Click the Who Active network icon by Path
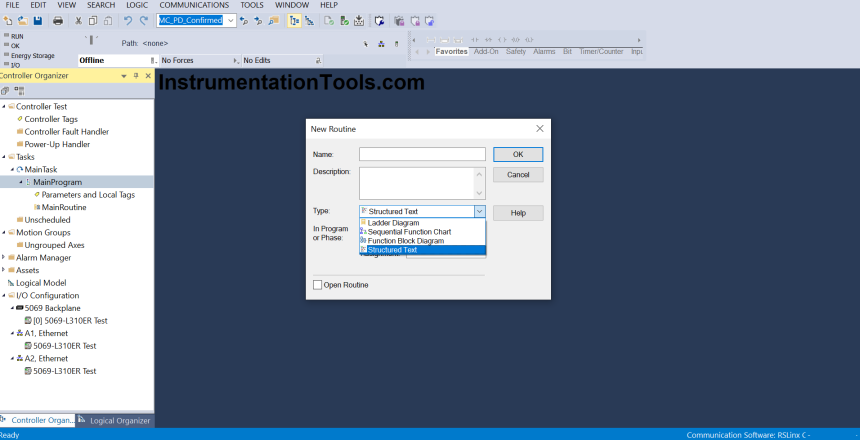This screenshot has width=860, height=440. 381,44
